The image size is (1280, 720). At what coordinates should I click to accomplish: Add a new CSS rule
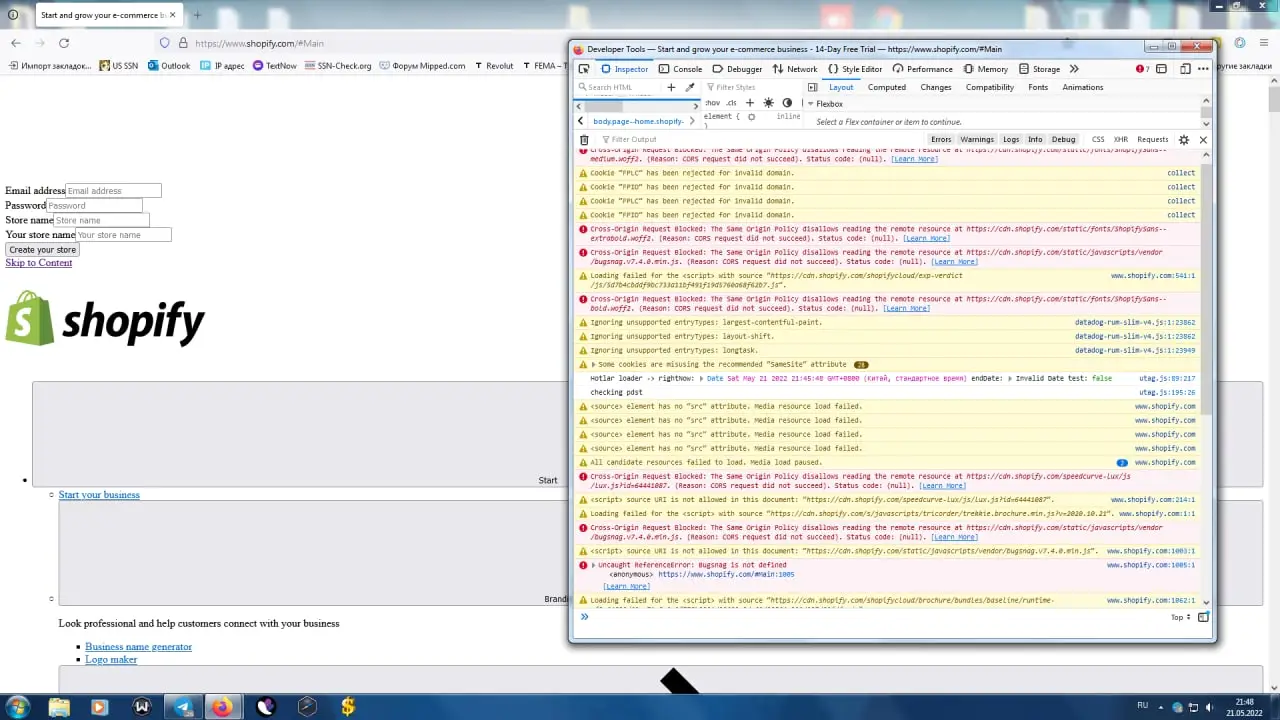tap(750, 103)
